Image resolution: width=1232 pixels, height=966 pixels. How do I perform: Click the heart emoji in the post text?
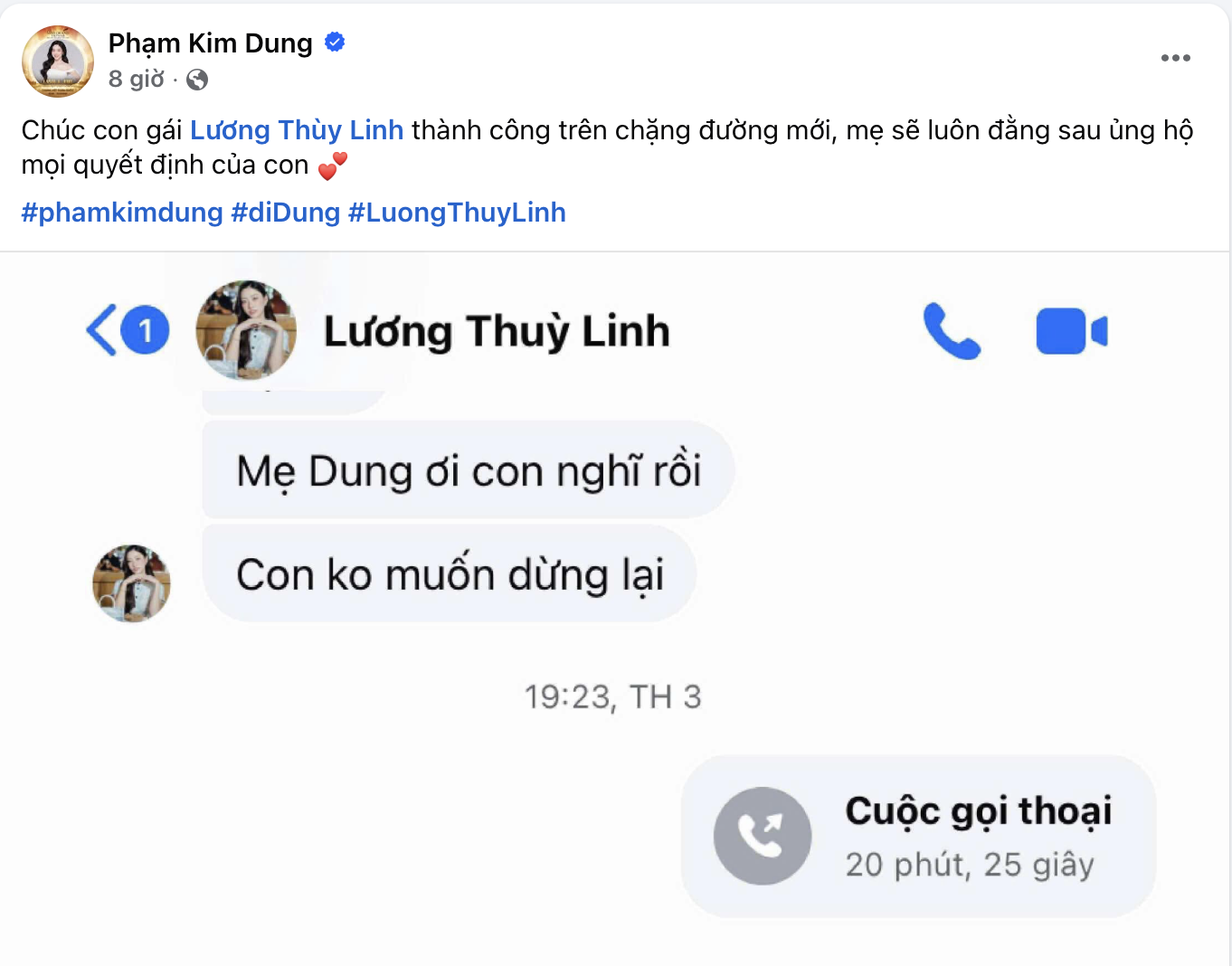coord(331,165)
